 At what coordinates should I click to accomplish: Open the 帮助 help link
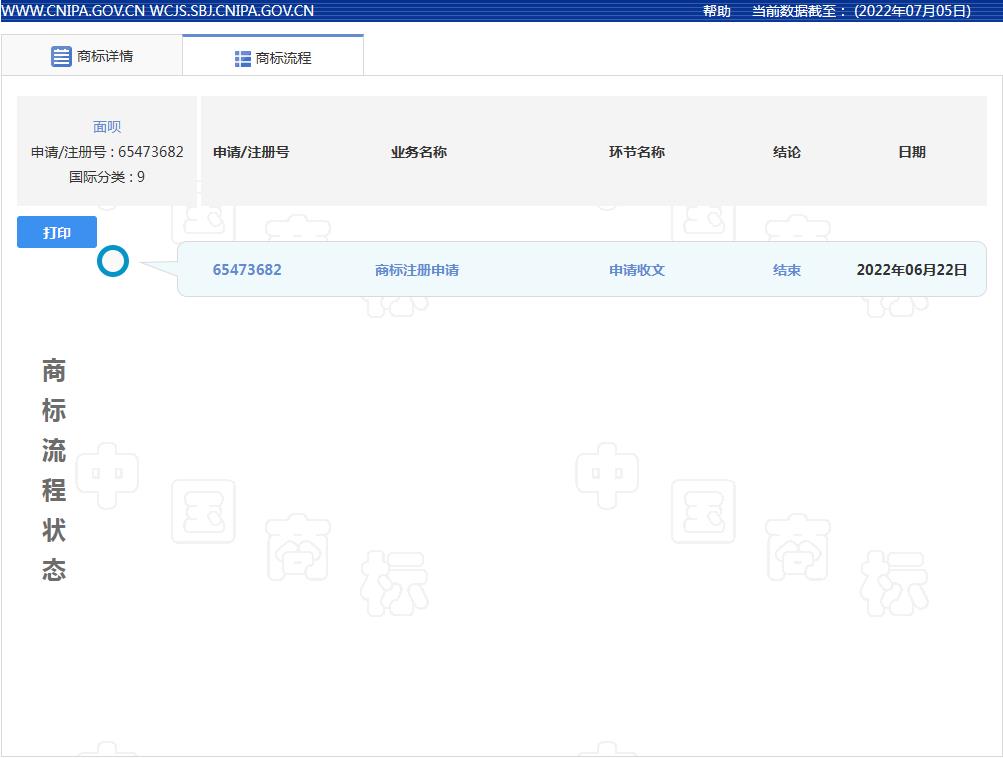point(716,11)
